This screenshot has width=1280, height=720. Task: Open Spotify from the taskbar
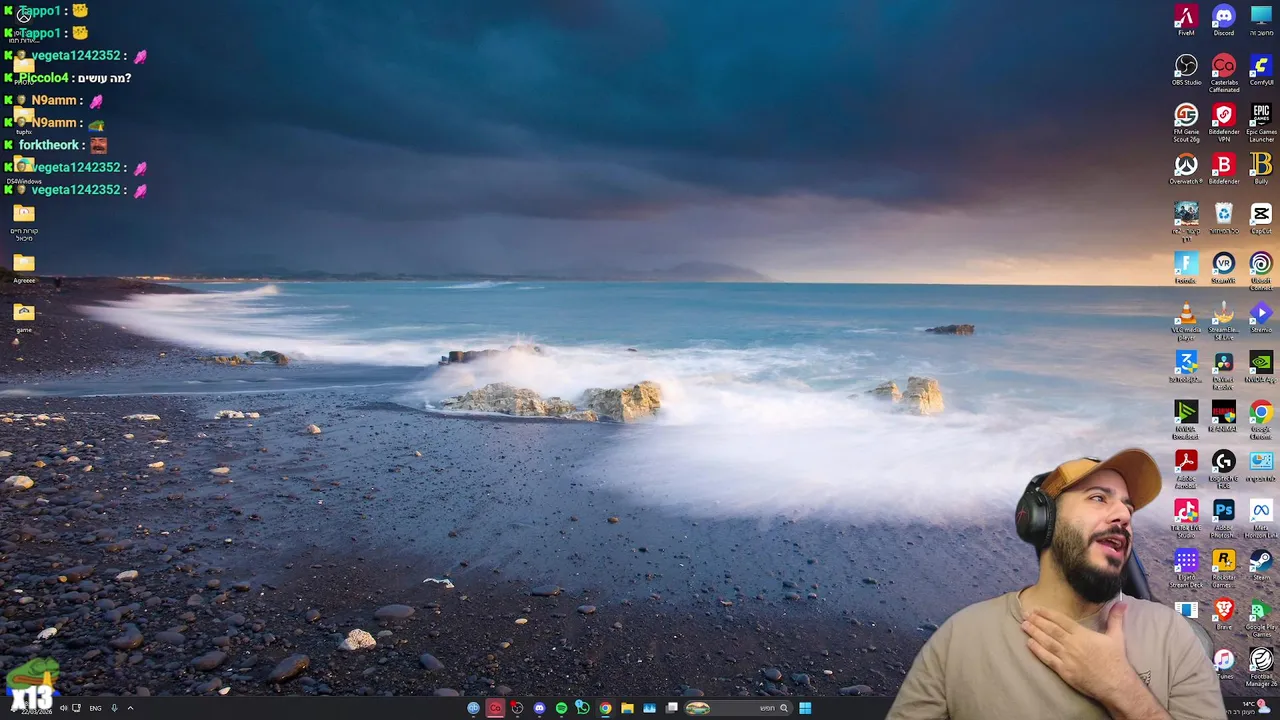[x=561, y=708]
